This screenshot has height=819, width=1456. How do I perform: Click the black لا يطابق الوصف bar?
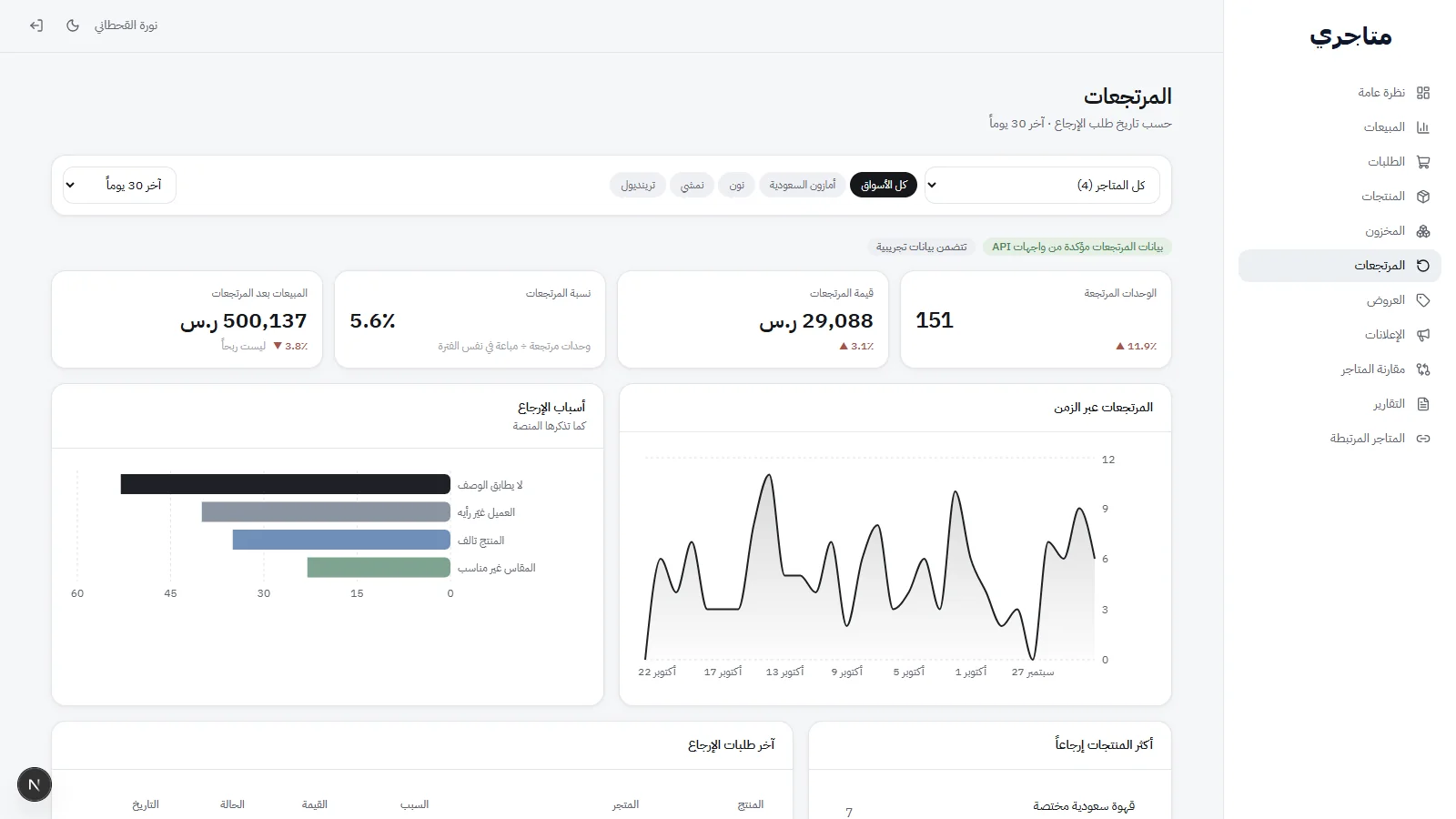click(286, 484)
